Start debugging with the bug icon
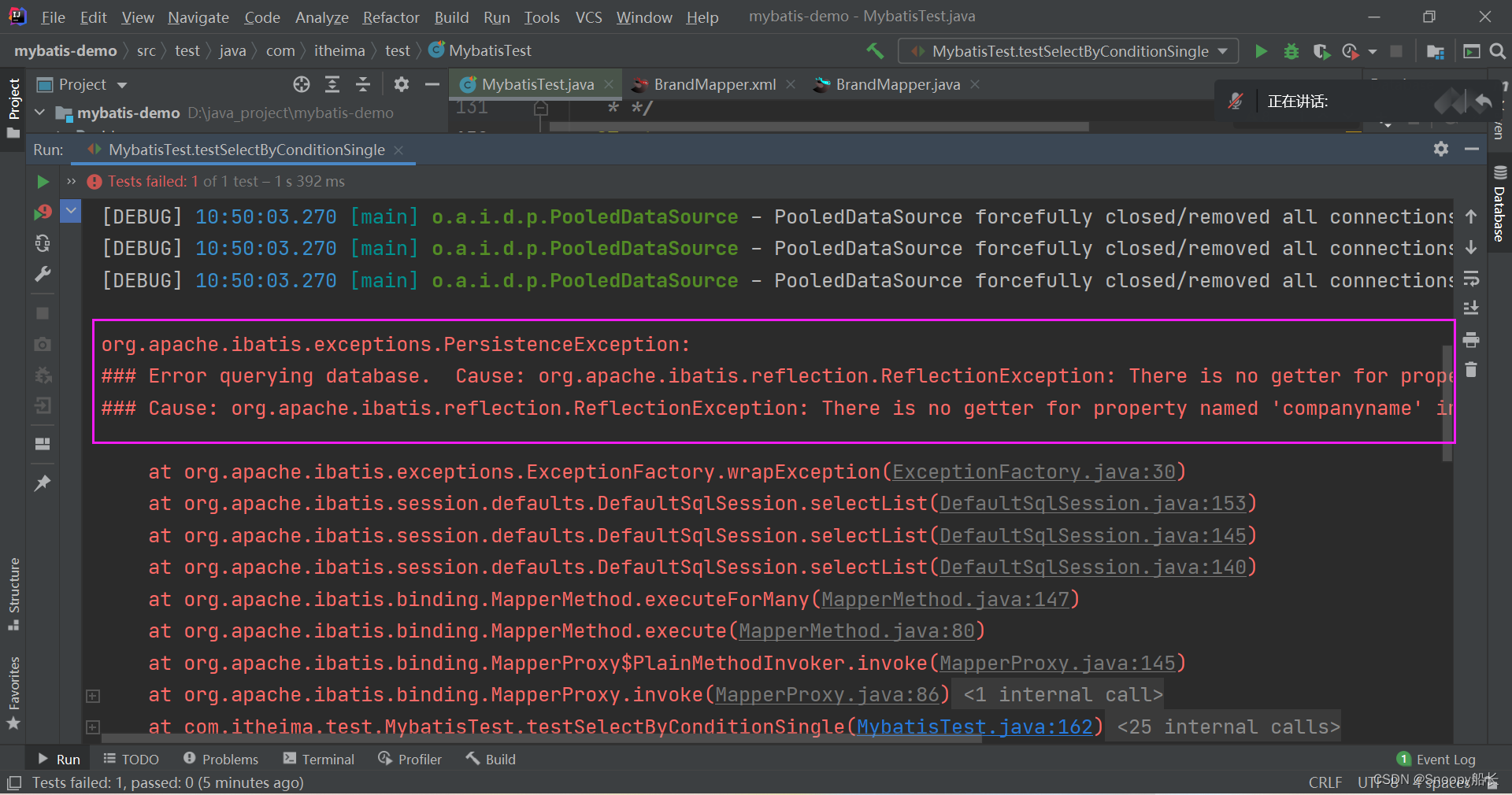1512x795 pixels. point(1291,51)
